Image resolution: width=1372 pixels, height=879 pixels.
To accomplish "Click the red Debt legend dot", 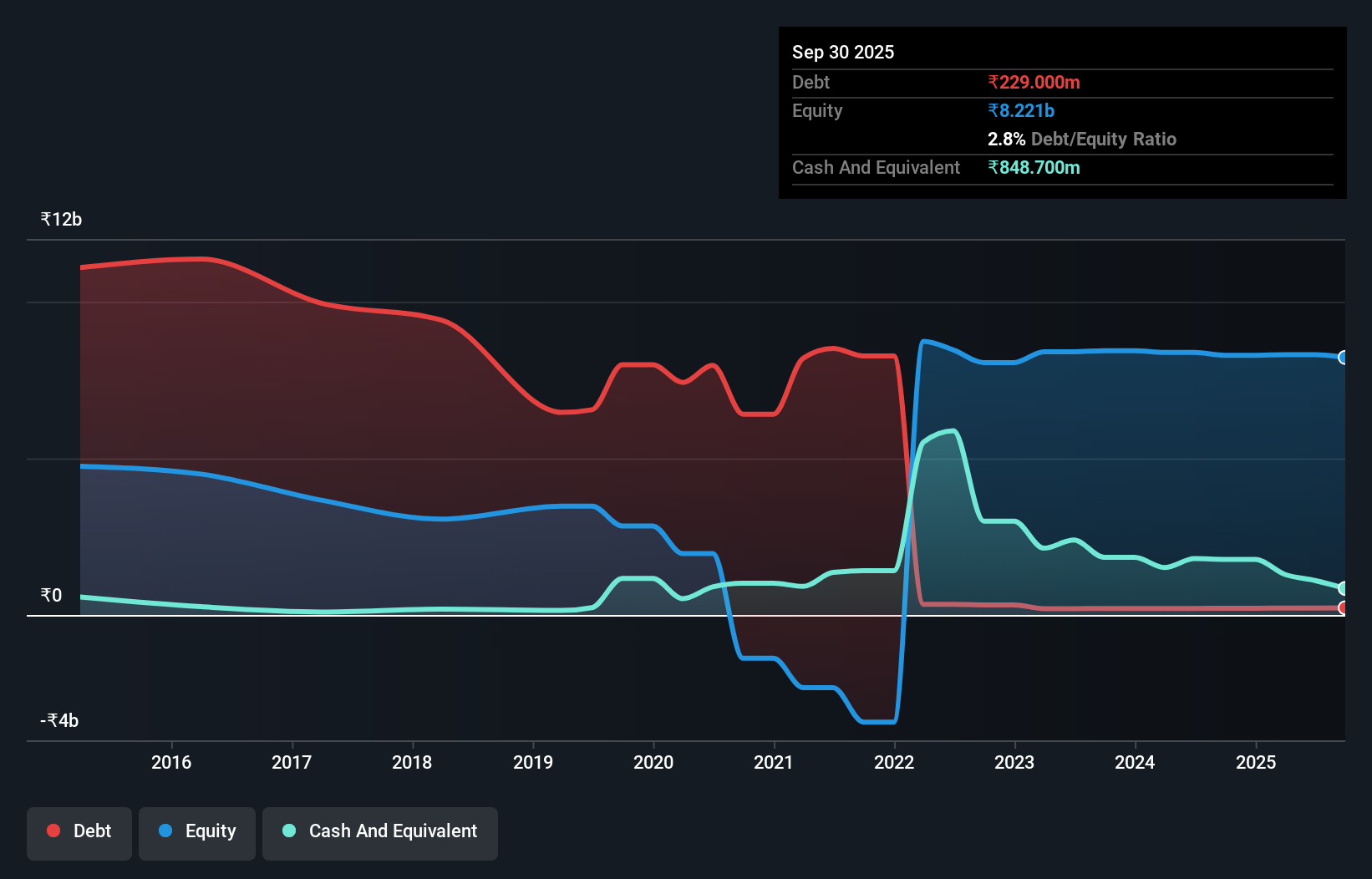I will 53,831.
